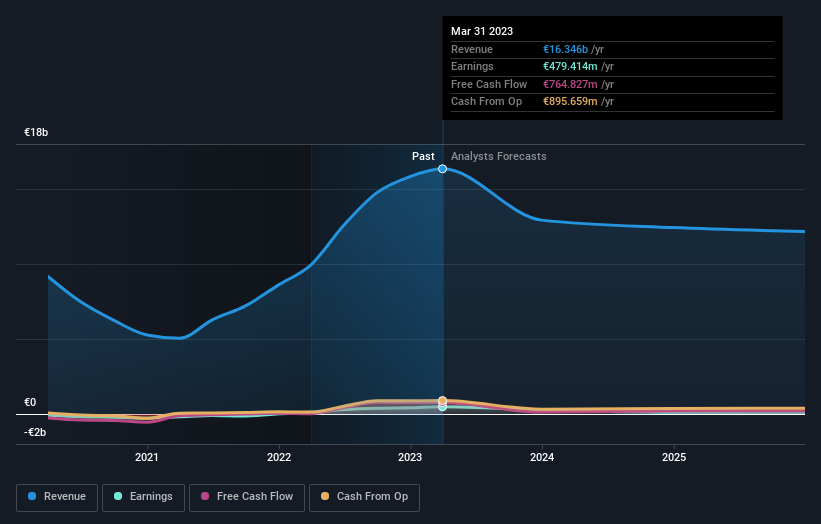Screen dimensions: 821x524
Task: Click the 'Analysts Forecasts' label
Action: tap(498, 156)
